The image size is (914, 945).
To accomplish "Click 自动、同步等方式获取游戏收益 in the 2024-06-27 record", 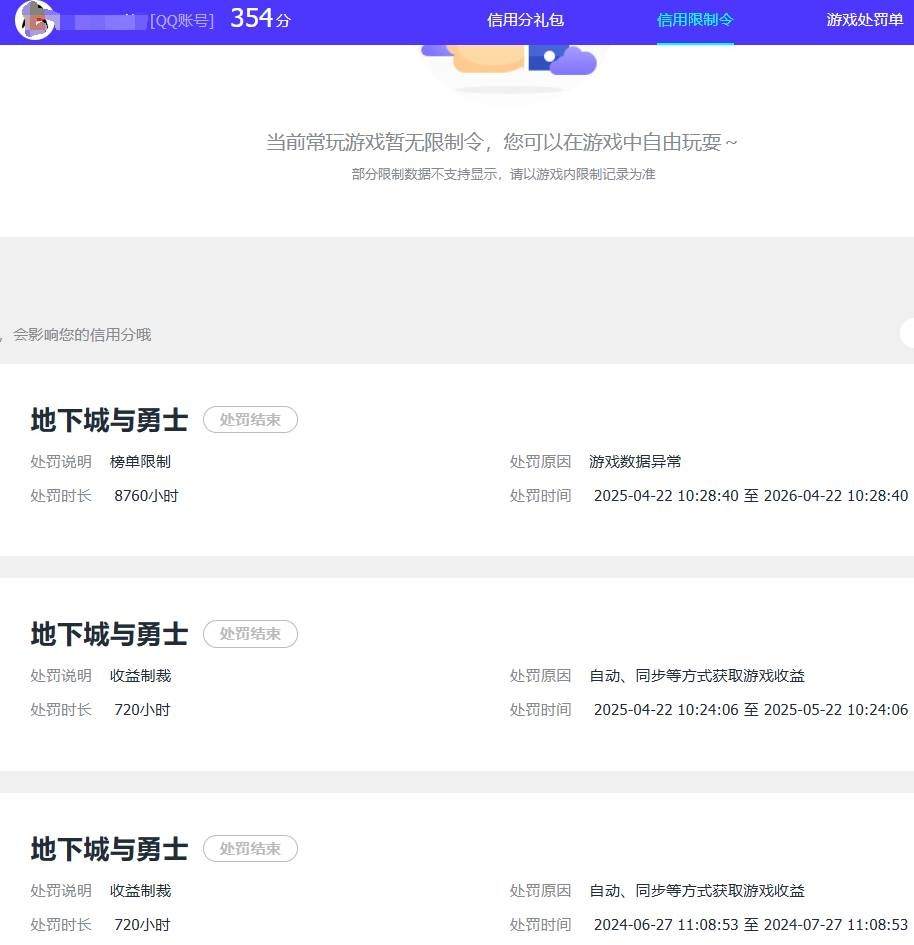I will [697, 891].
